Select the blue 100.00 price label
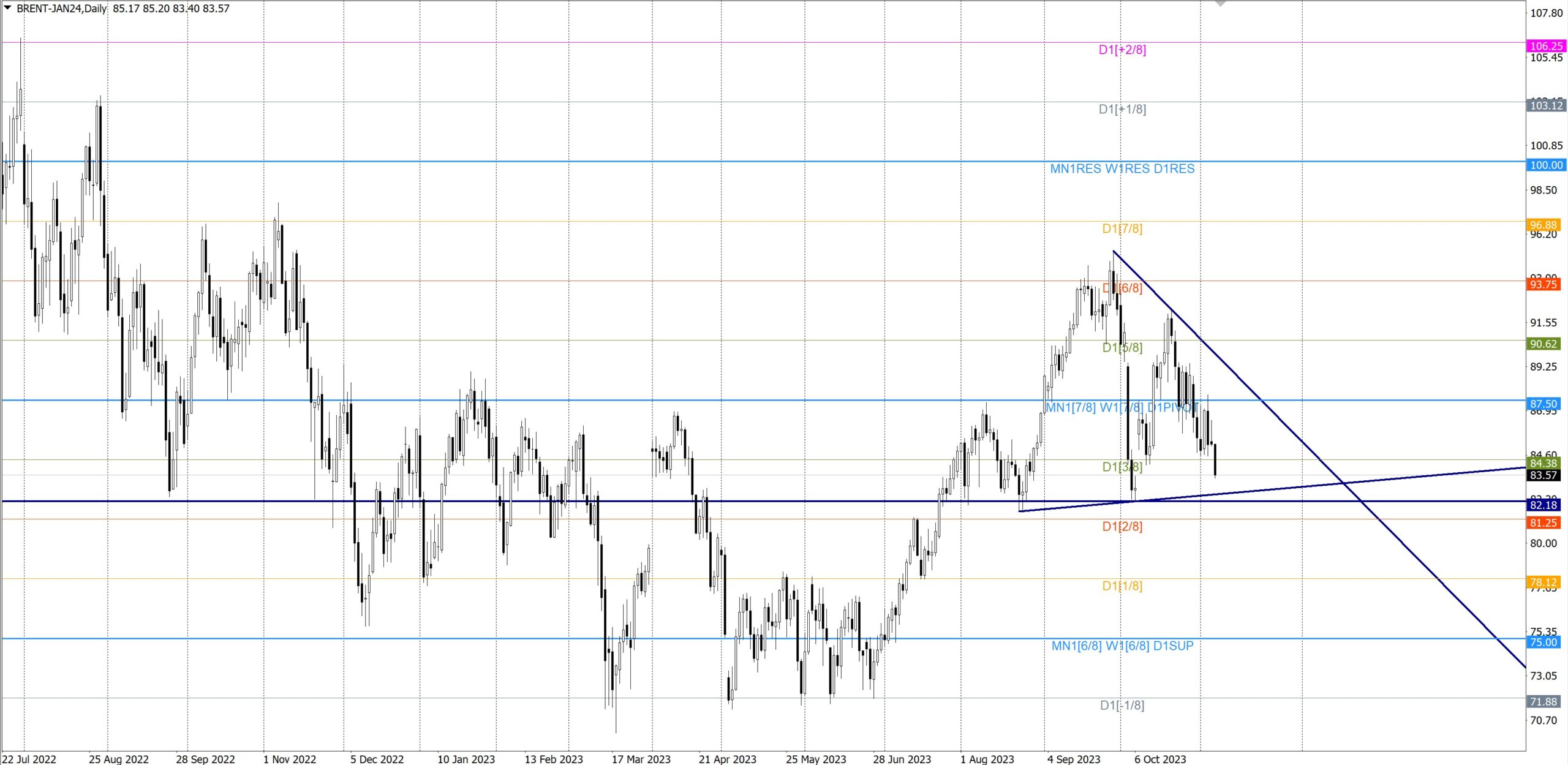The image size is (1568, 765). 1546,165
